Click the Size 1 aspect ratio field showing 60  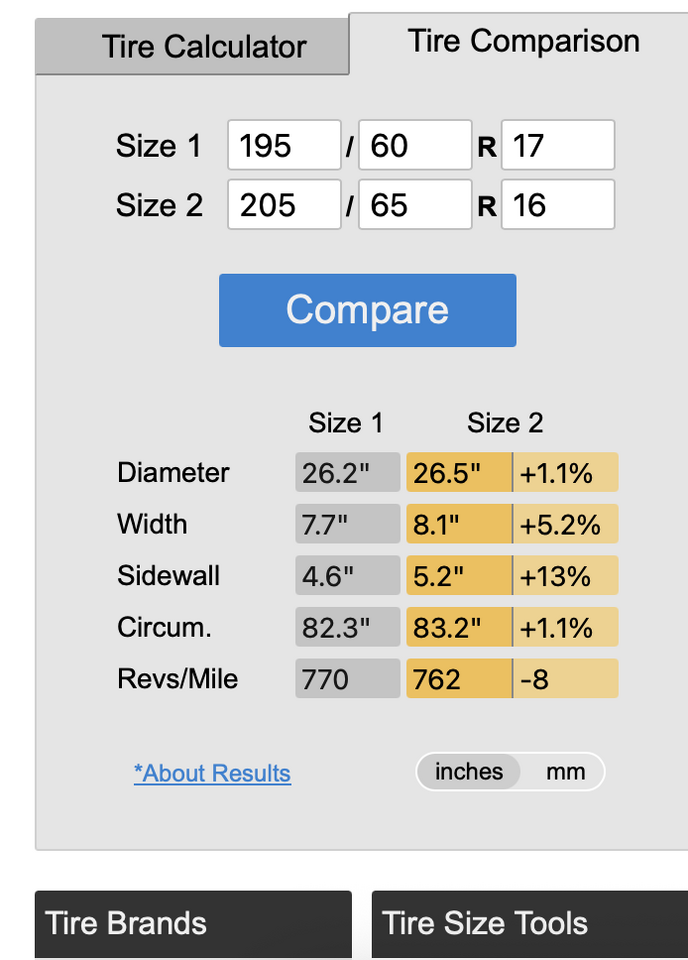(x=415, y=146)
